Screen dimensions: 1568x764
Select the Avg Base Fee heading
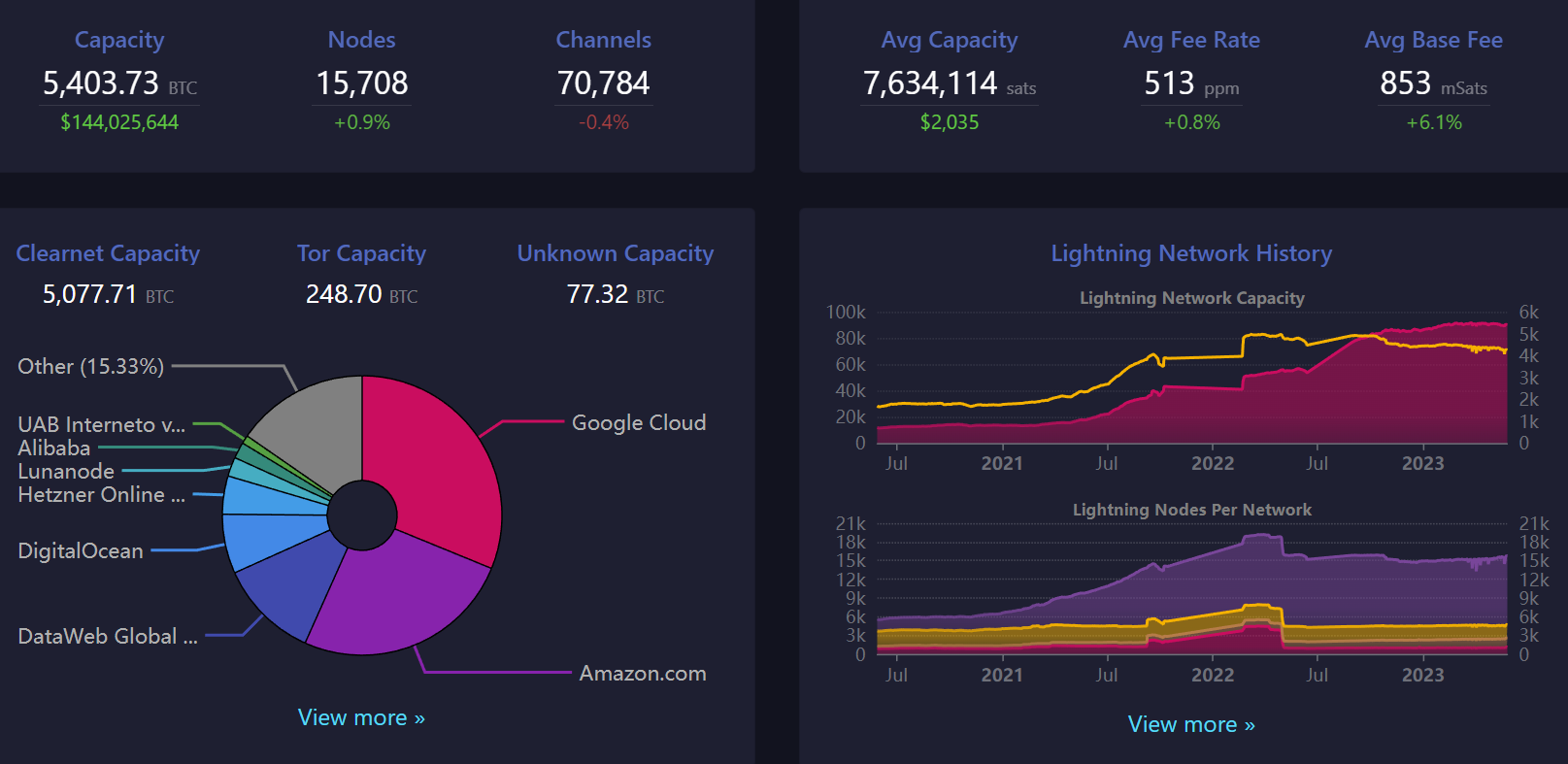click(1433, 40)
